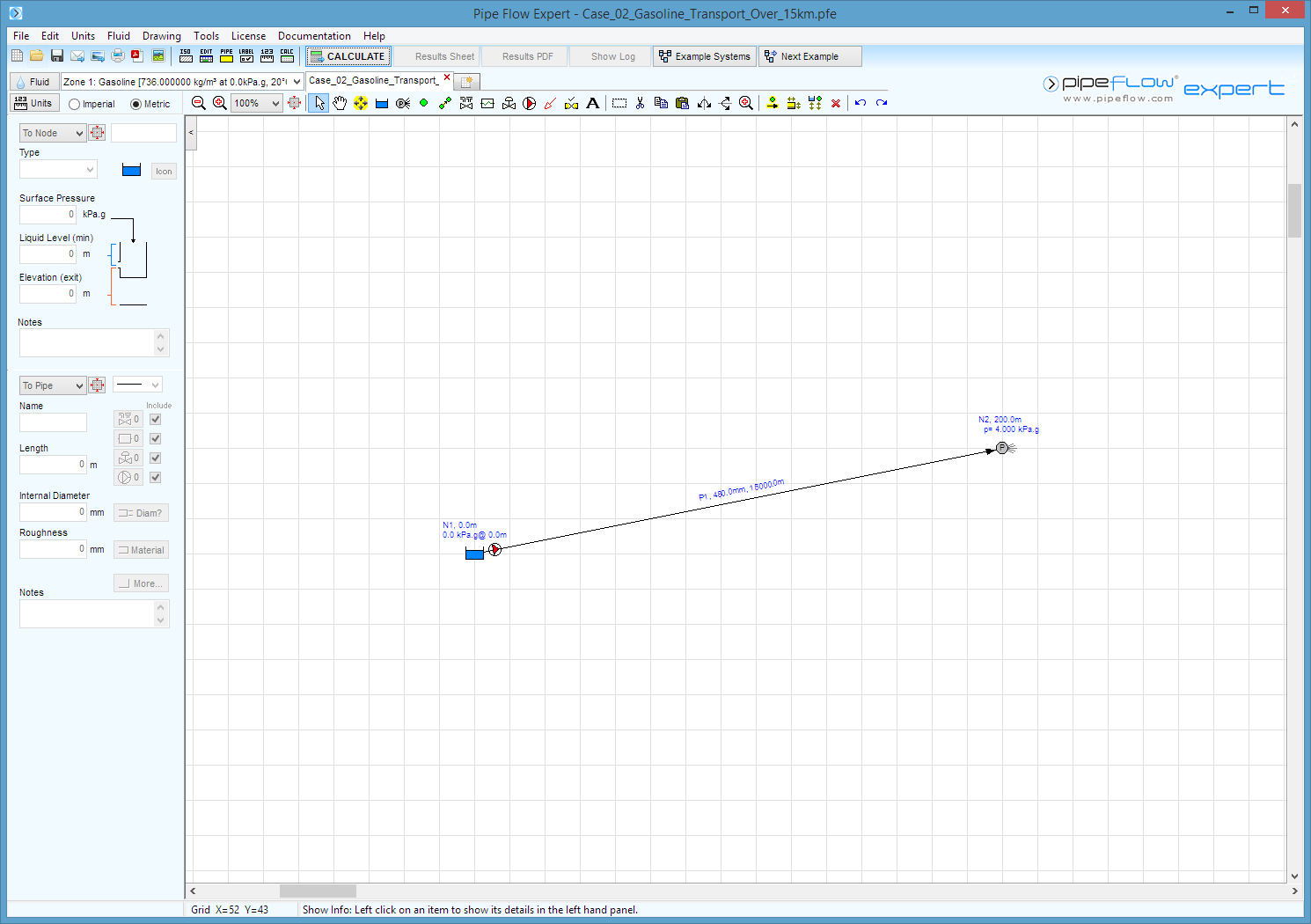Toggle the third Include checkbox beside Length

156,458
